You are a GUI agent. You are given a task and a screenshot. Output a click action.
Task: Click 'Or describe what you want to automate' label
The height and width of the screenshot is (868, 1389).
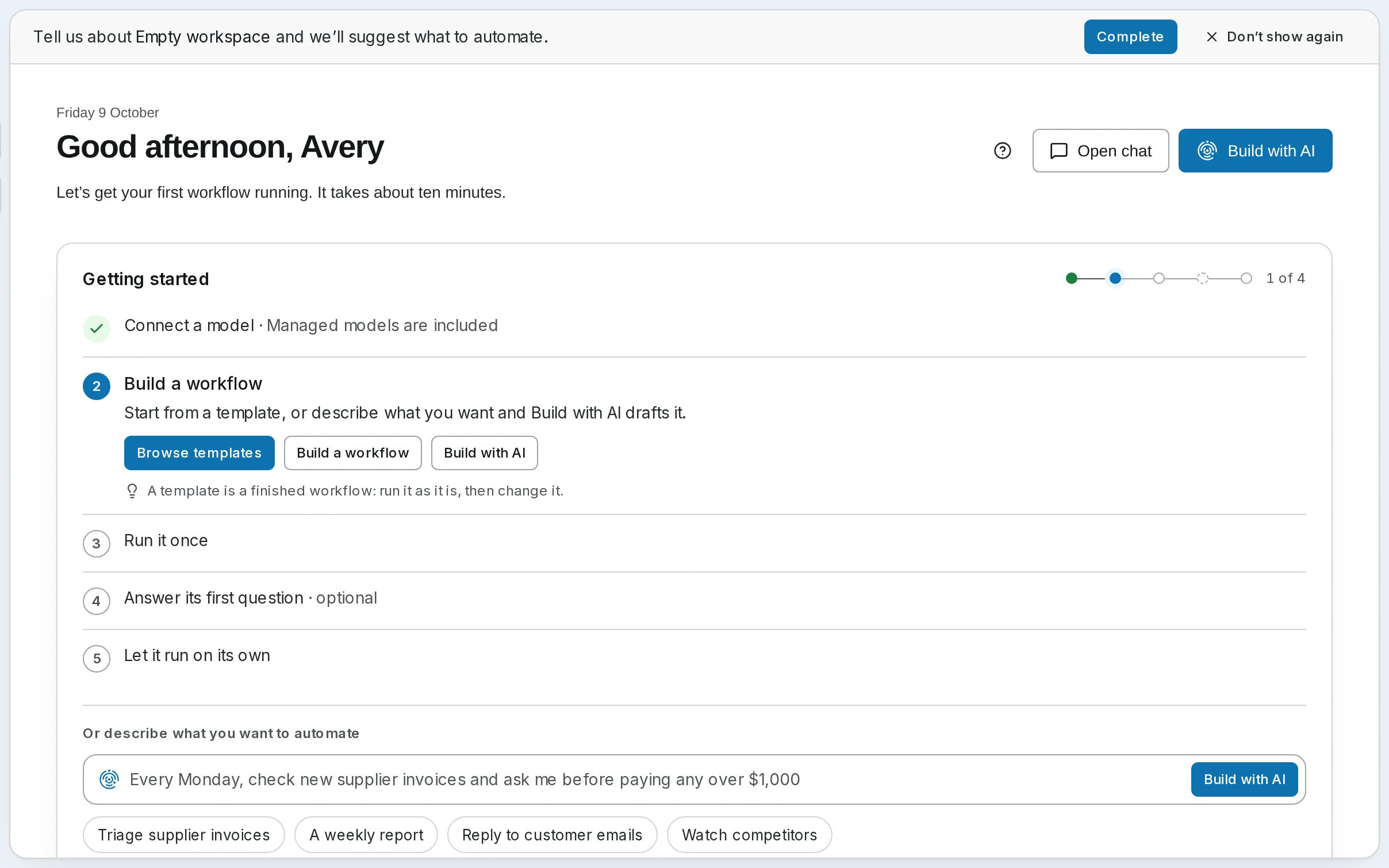coord(221,733)
